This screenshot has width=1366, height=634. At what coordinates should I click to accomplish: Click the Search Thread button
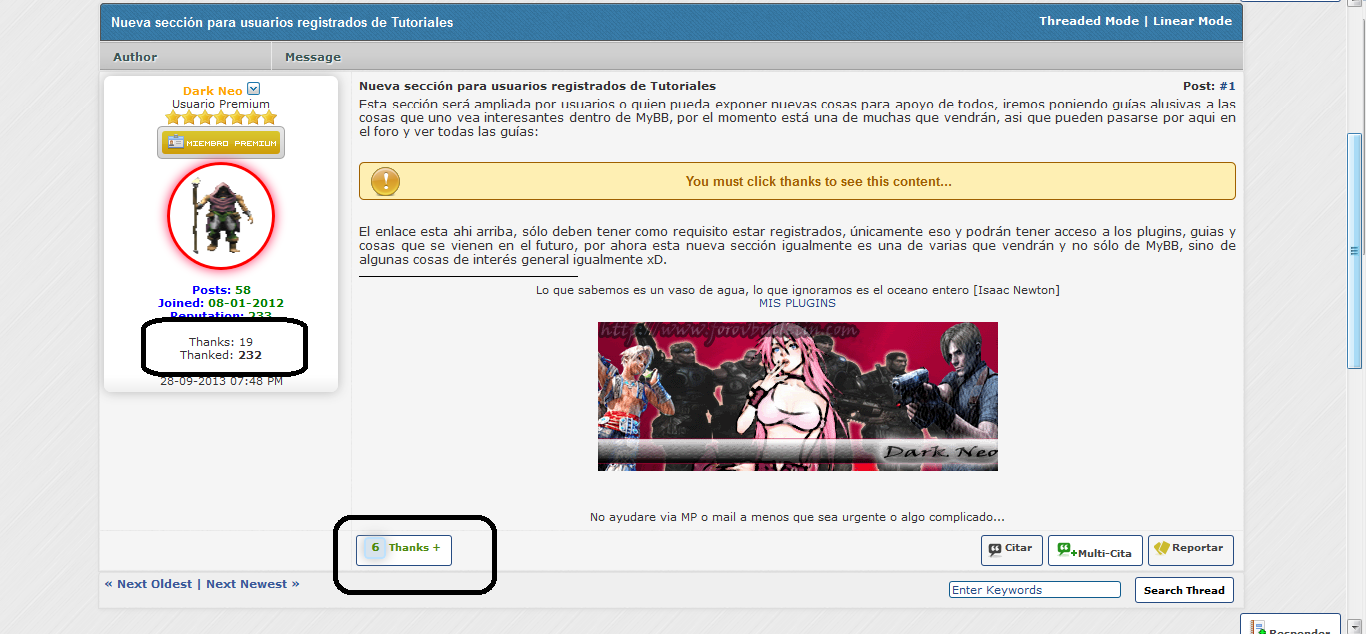1184,590
